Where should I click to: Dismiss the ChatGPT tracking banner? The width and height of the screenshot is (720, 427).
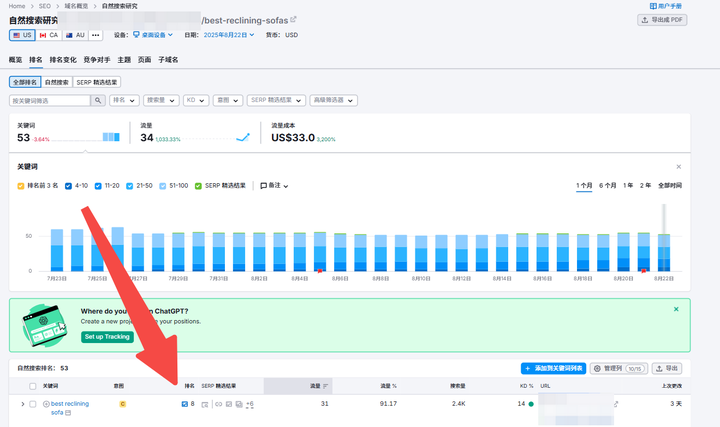[676, 309]
